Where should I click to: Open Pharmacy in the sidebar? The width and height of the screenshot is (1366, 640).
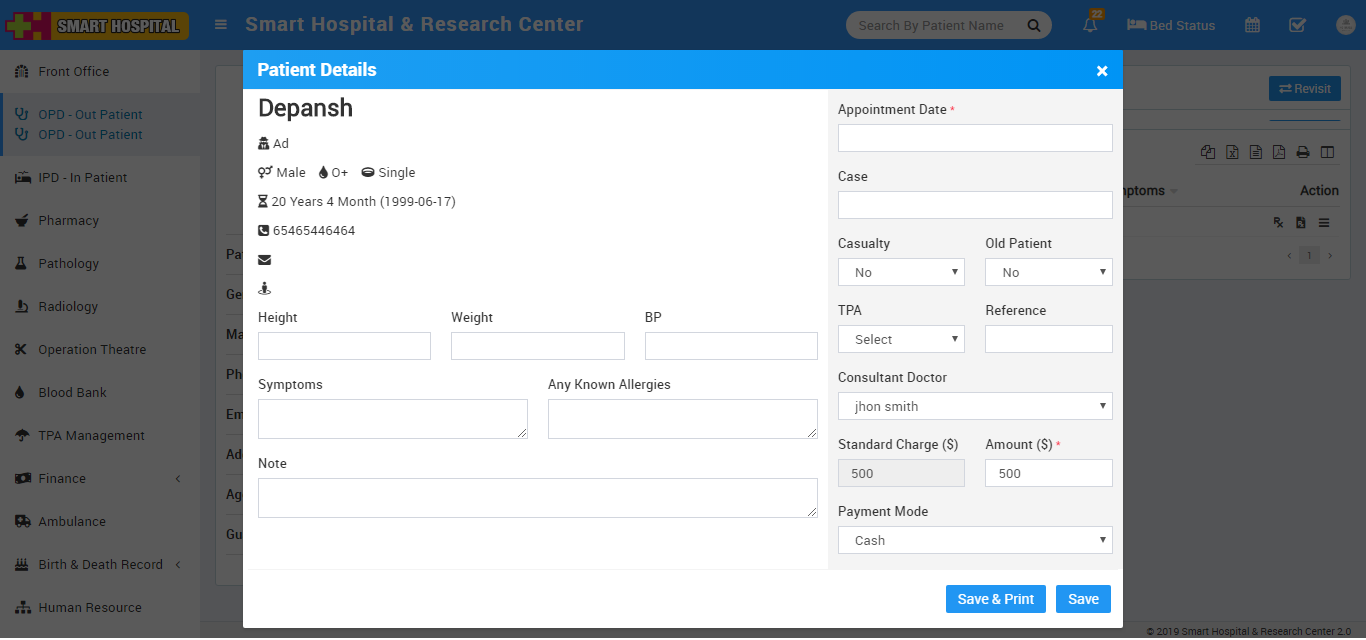click(x=68, y=221)
